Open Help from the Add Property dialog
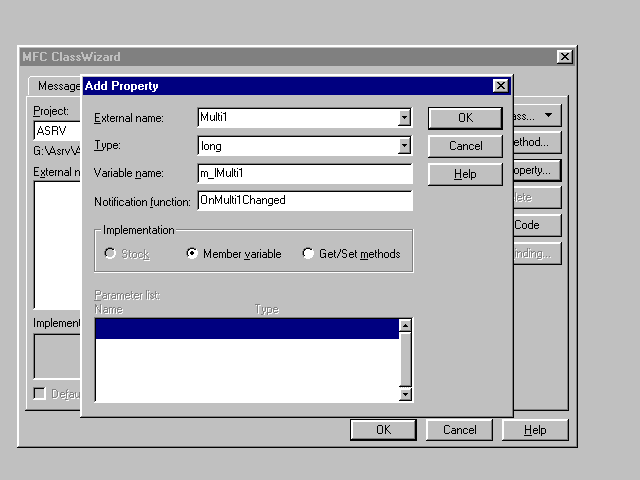 pos(465,173)
